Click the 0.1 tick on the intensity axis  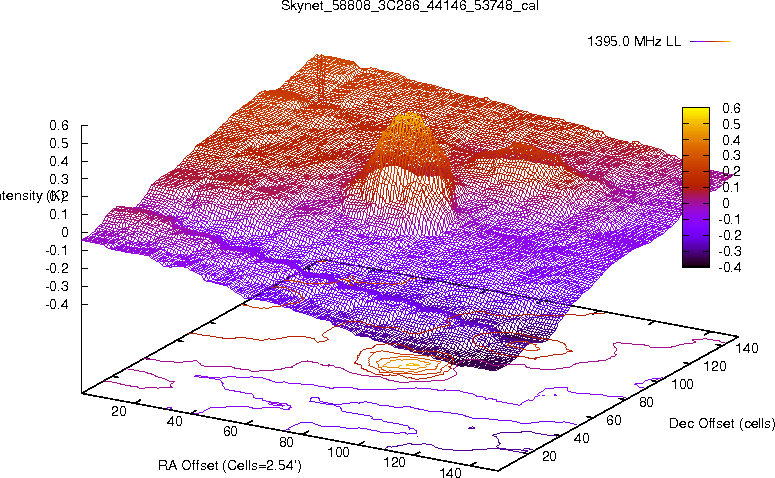(x=59, y=215)
